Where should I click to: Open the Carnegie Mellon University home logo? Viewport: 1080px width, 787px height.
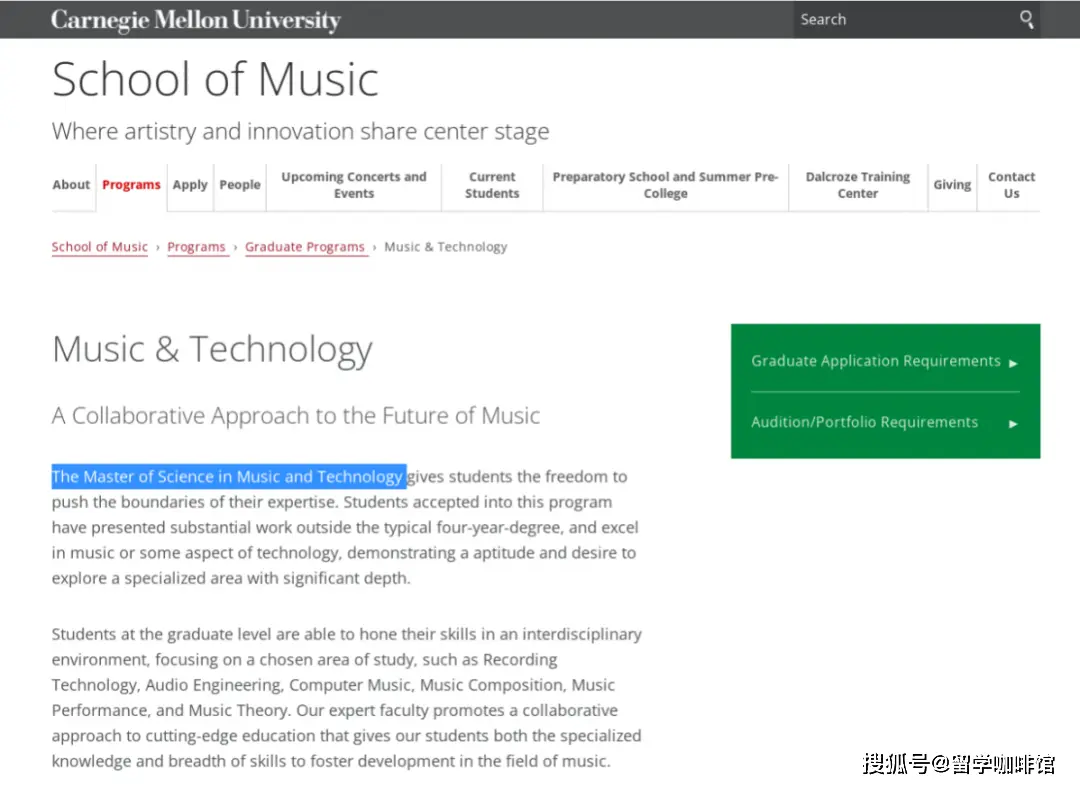196,20
